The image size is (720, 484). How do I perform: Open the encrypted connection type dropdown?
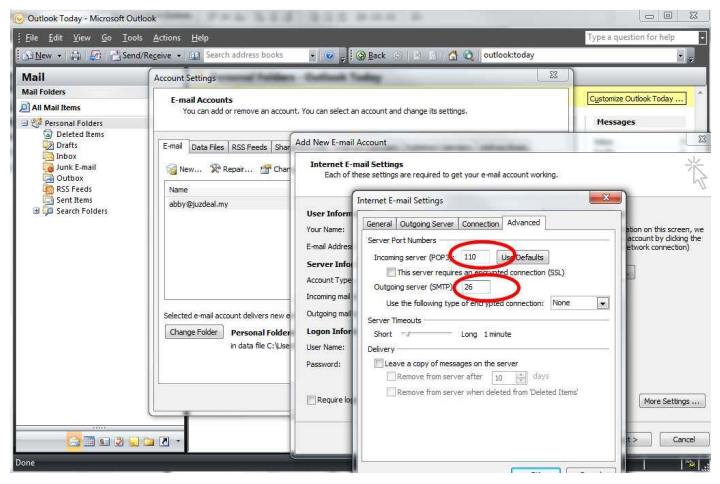tap(603, 303)
